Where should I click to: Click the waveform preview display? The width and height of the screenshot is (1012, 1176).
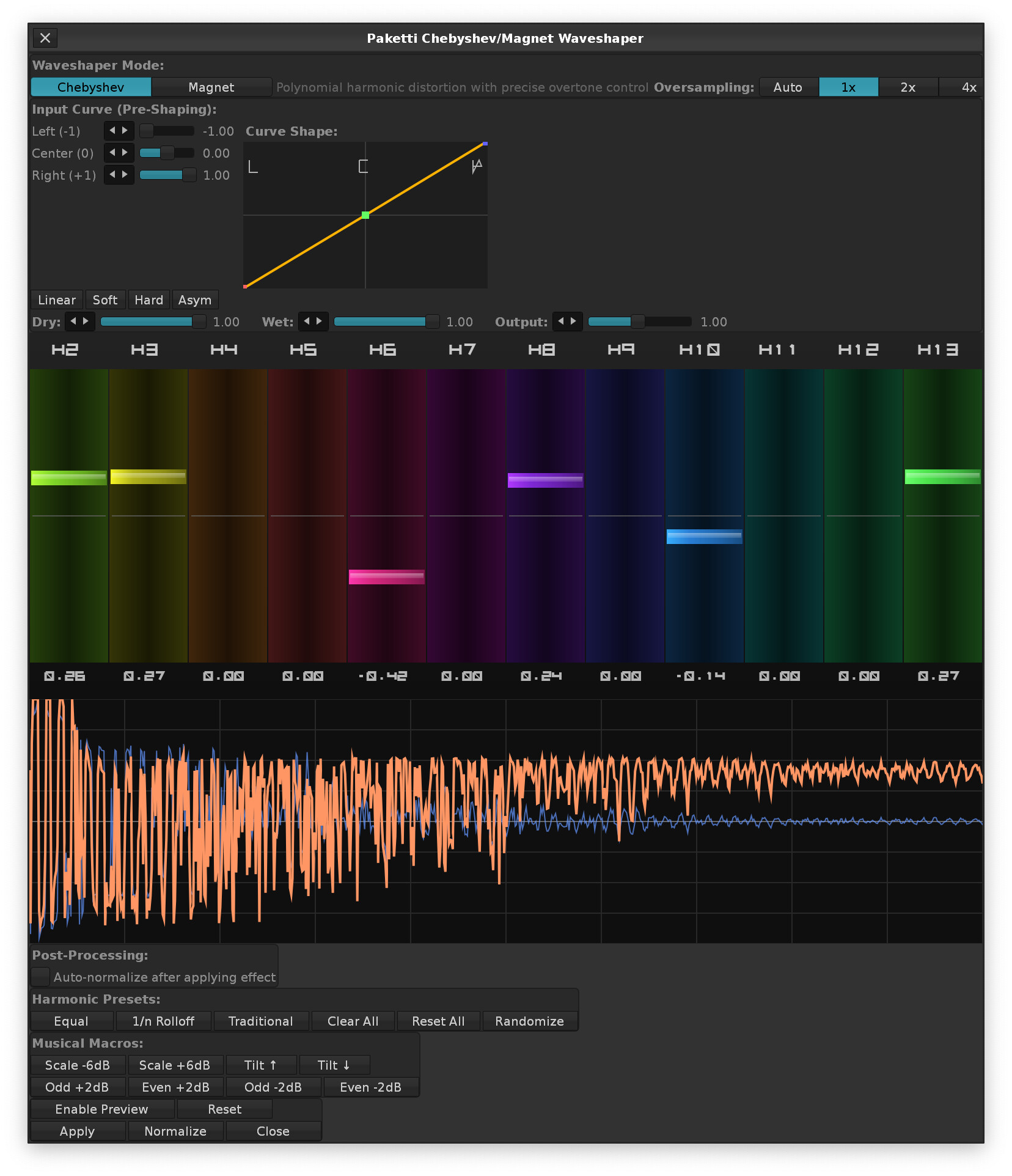(x=506, y=821)
